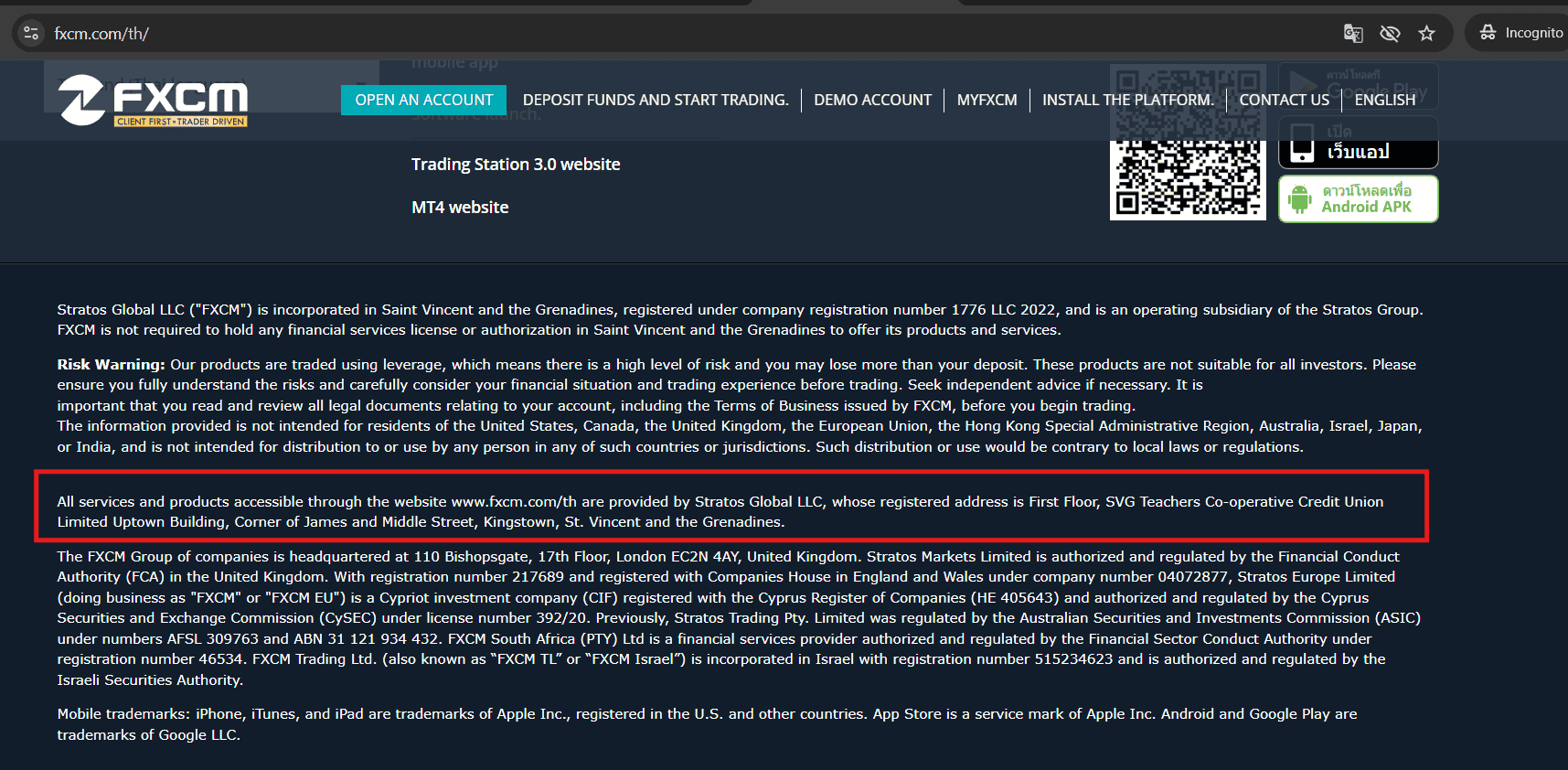Select the DEMO ACCOUNT menu item
Image resolution: width=1568 pixels, height=770 pixels.
tap(872, 100)
